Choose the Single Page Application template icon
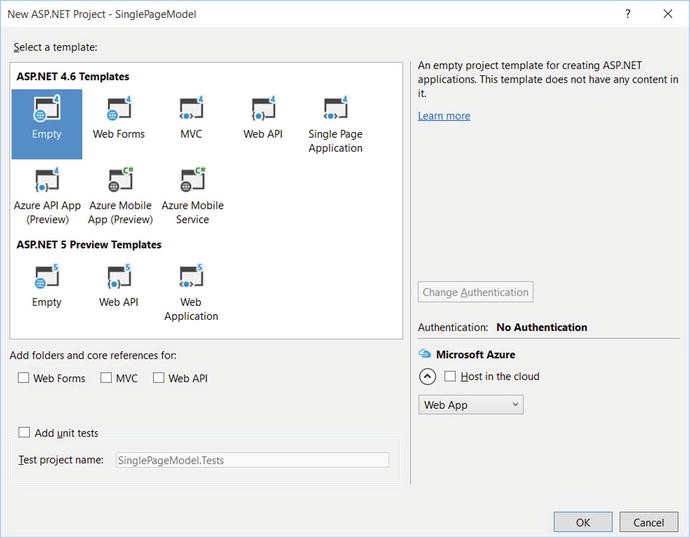690x538 pixels. coord(335,109)
